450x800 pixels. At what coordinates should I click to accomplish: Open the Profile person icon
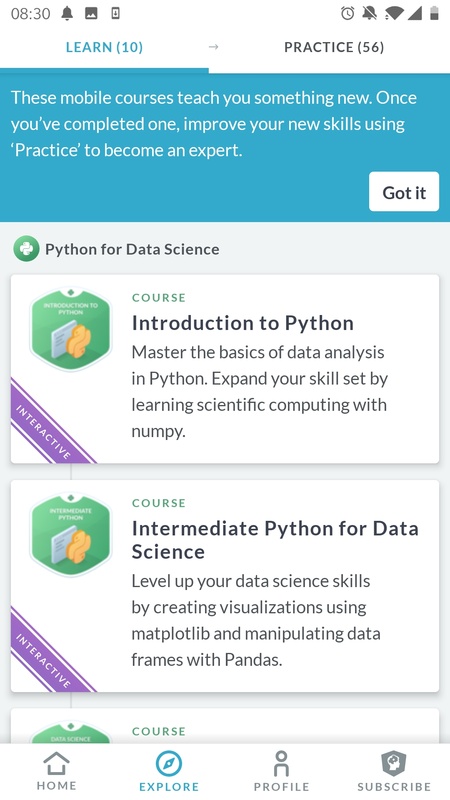(281, 764)
